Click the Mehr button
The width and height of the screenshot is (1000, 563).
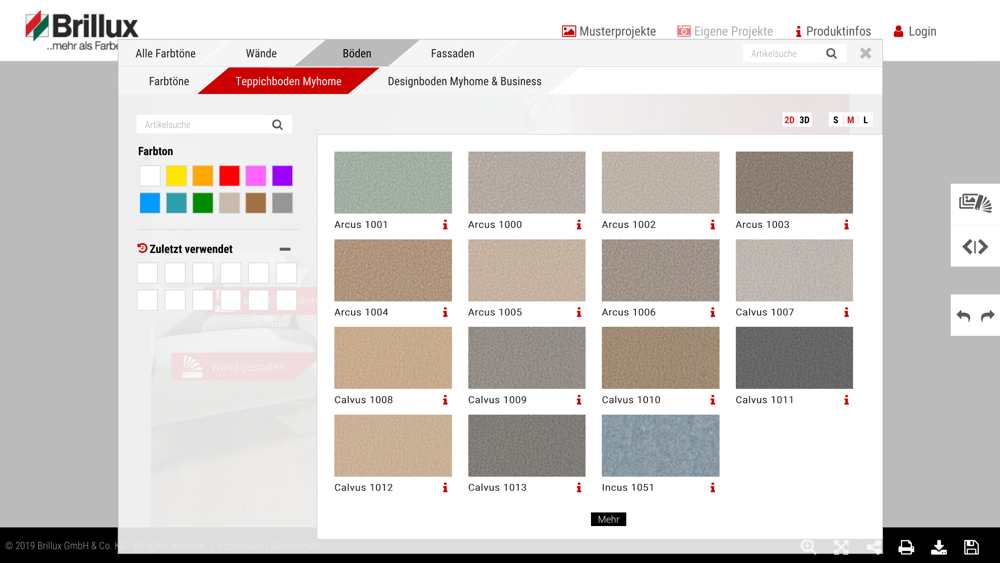pyautogui.click(x=608, y=519)
